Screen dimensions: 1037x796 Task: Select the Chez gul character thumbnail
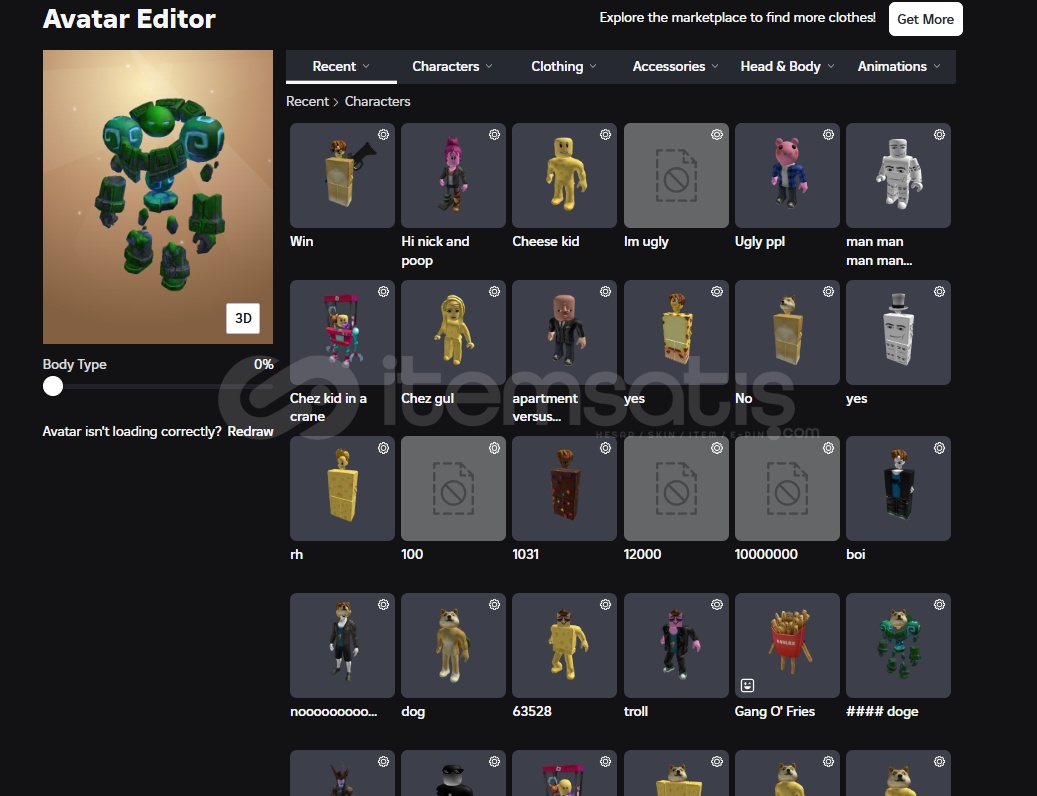(x=454, y=333)
